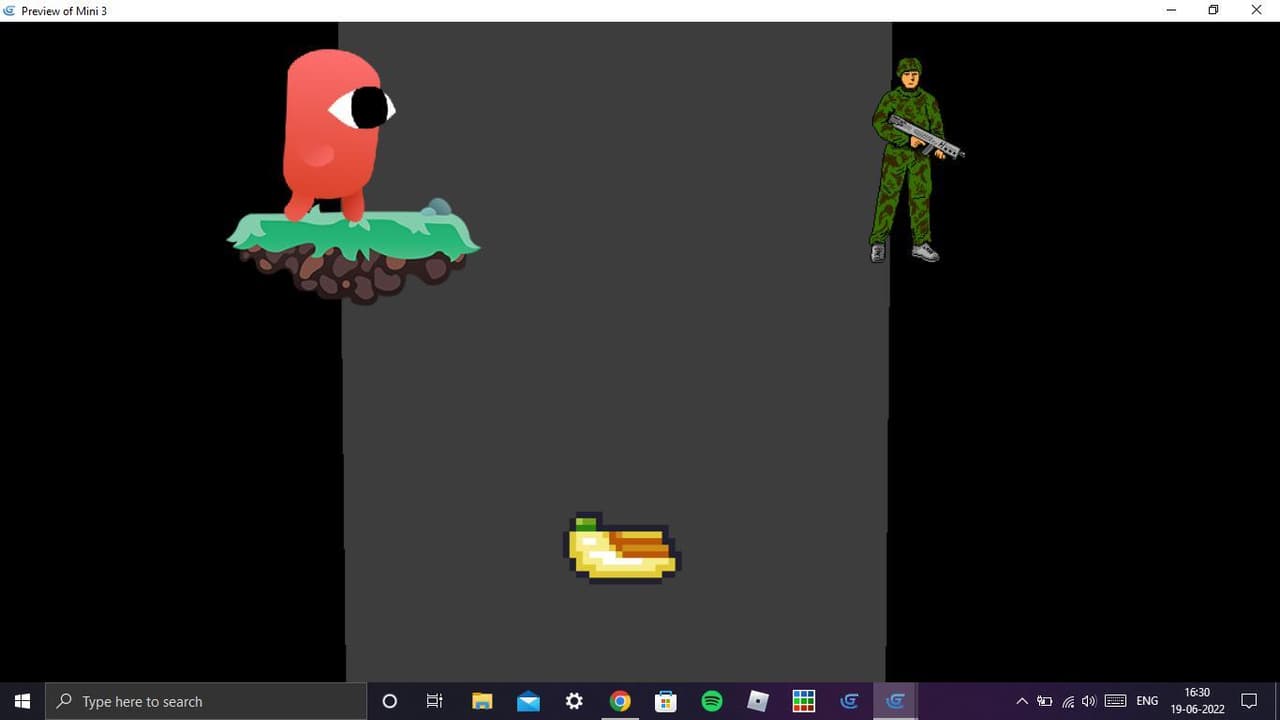Open the colorful grid app on taskbar
The image size is (1280, 720).
(804, 701)
